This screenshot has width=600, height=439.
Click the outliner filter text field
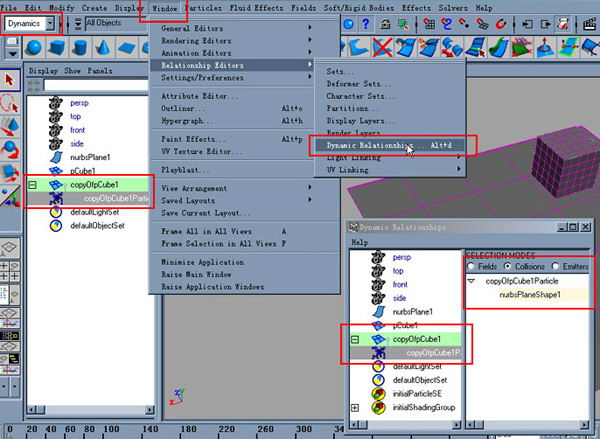click(96, 85)
